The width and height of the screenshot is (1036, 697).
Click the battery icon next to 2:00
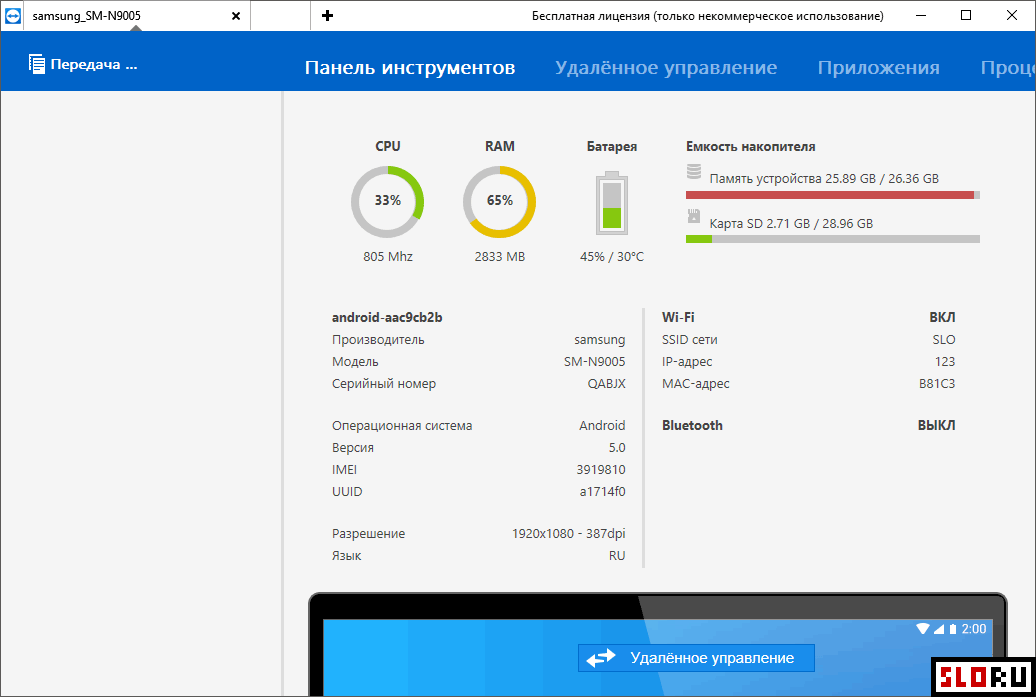(953, 628)
